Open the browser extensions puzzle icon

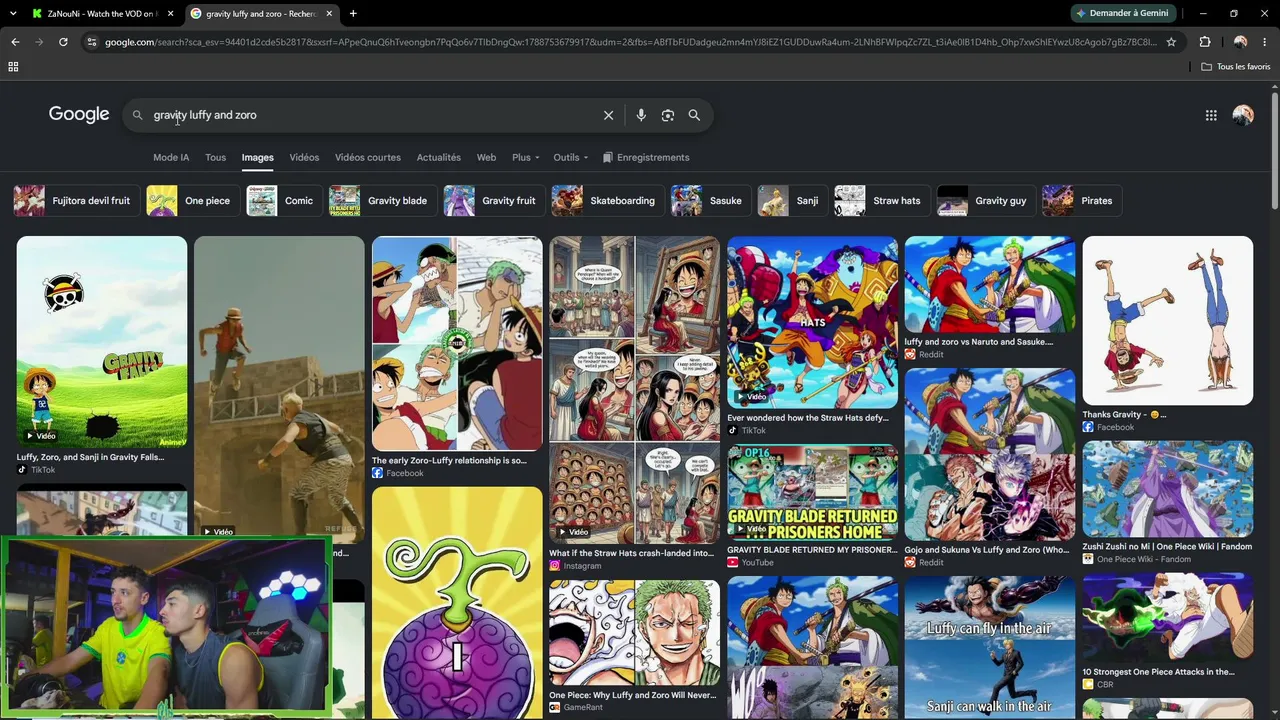point(1205,42)
